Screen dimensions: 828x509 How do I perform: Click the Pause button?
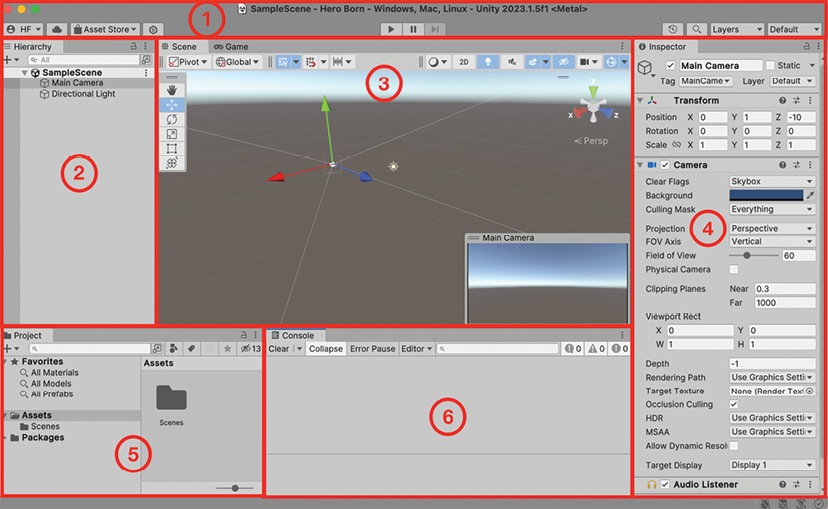pyautogui.click(x=413, y=30)
